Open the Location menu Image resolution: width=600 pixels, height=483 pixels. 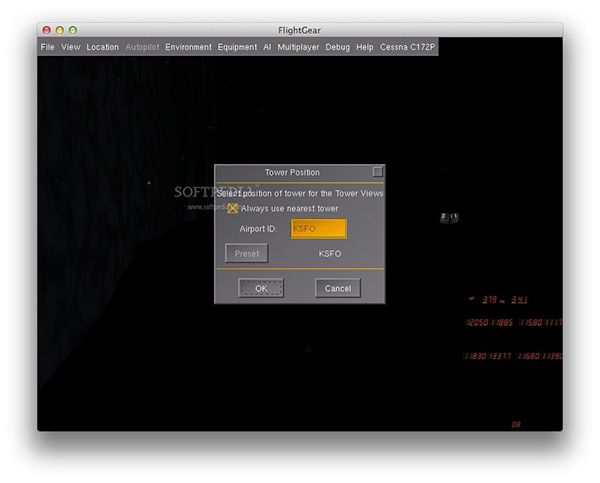click(102, 47)
